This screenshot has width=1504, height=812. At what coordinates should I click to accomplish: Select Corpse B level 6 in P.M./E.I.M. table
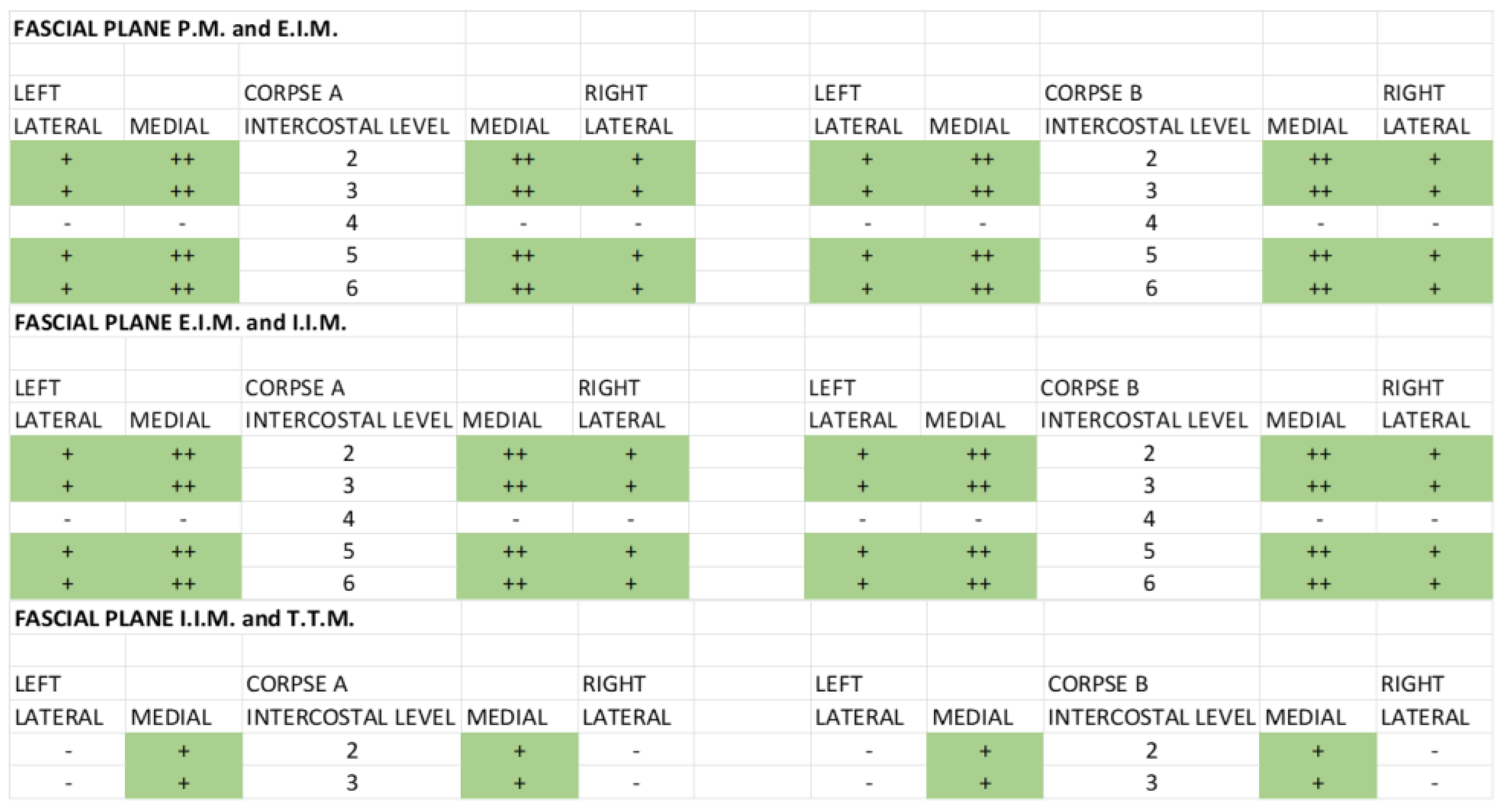pyautogui.click(x=1151, y=288)
